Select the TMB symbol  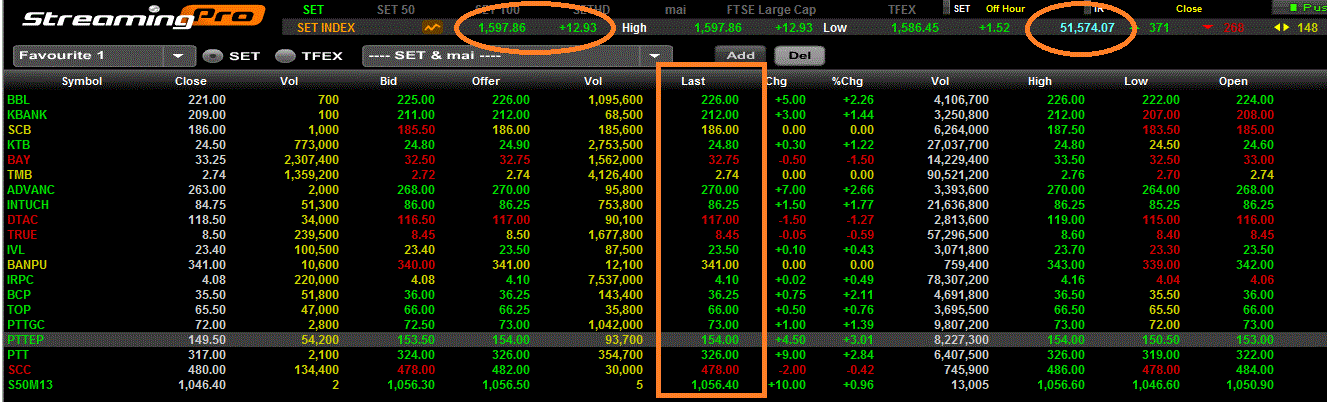point(19,175)
